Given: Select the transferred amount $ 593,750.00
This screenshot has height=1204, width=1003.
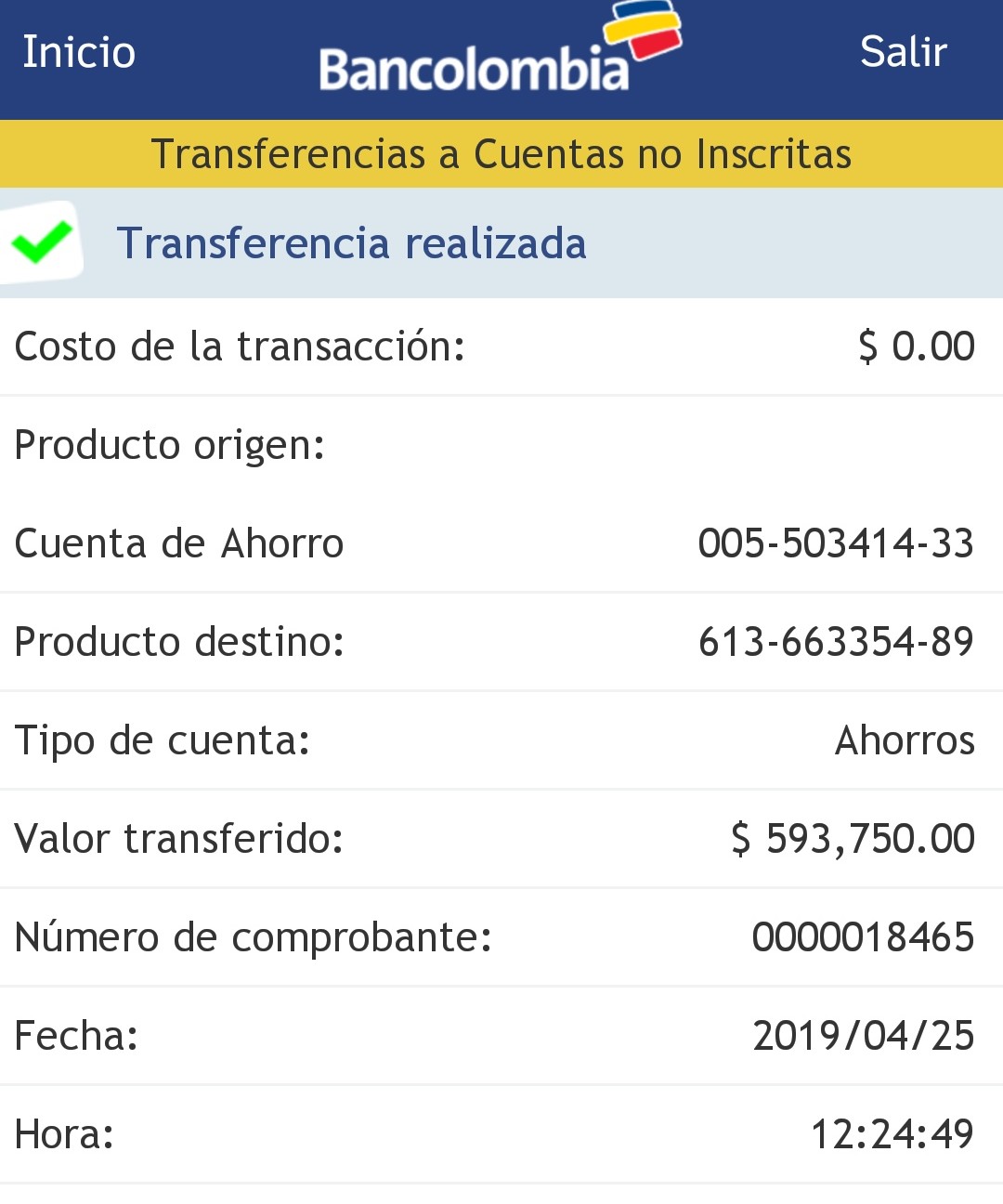Looking at the screenshot, I should click(853, 839).
